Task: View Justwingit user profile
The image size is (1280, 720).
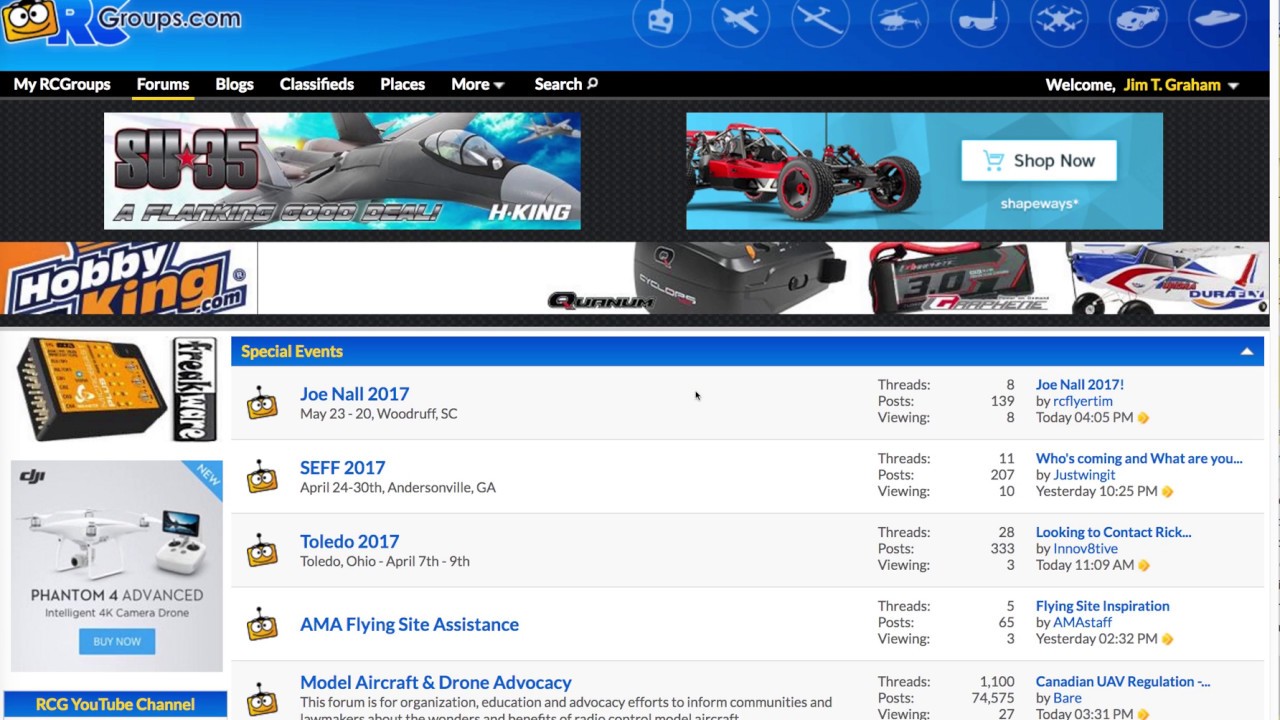Action: 1083,475
